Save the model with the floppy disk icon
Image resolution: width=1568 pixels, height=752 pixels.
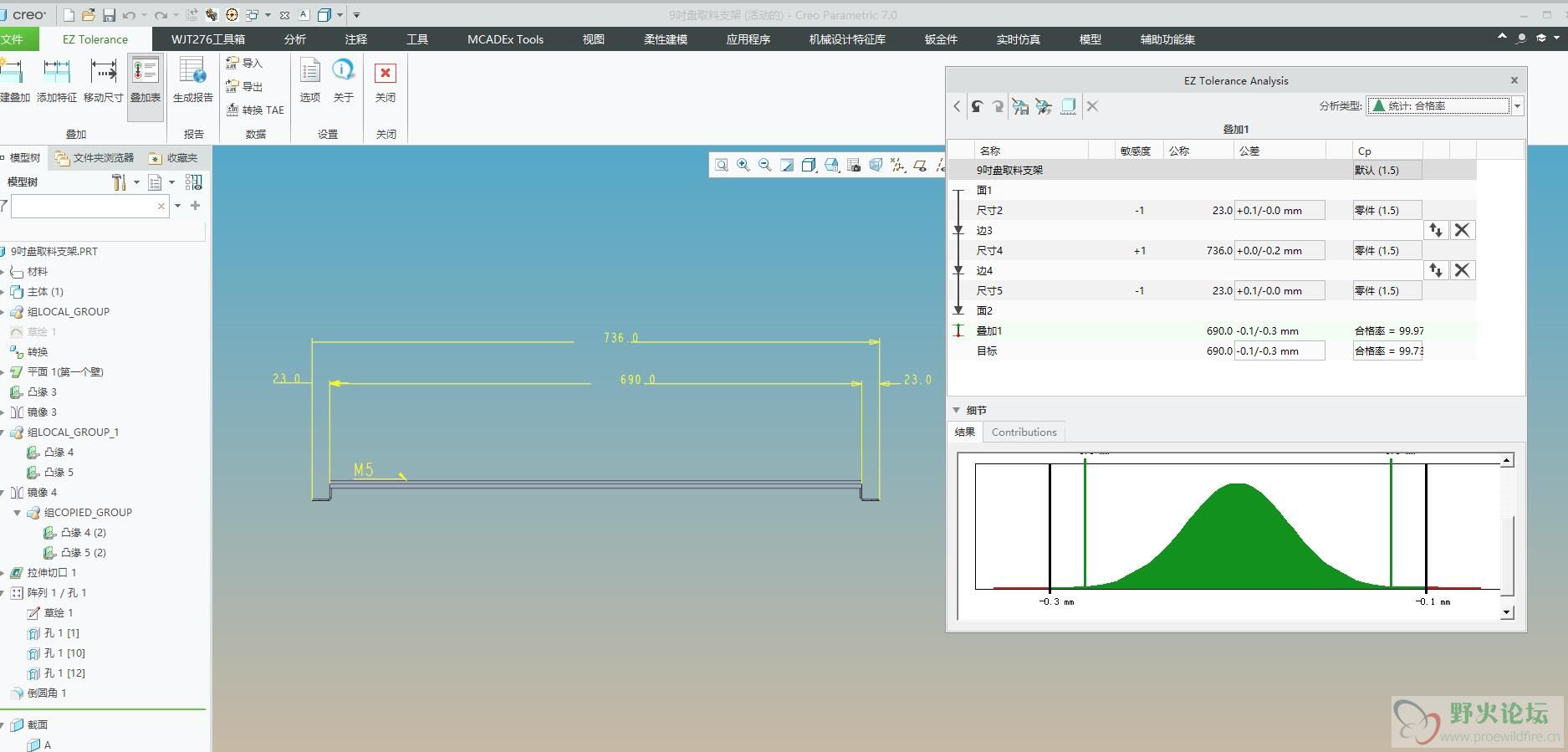pos(109,15)
